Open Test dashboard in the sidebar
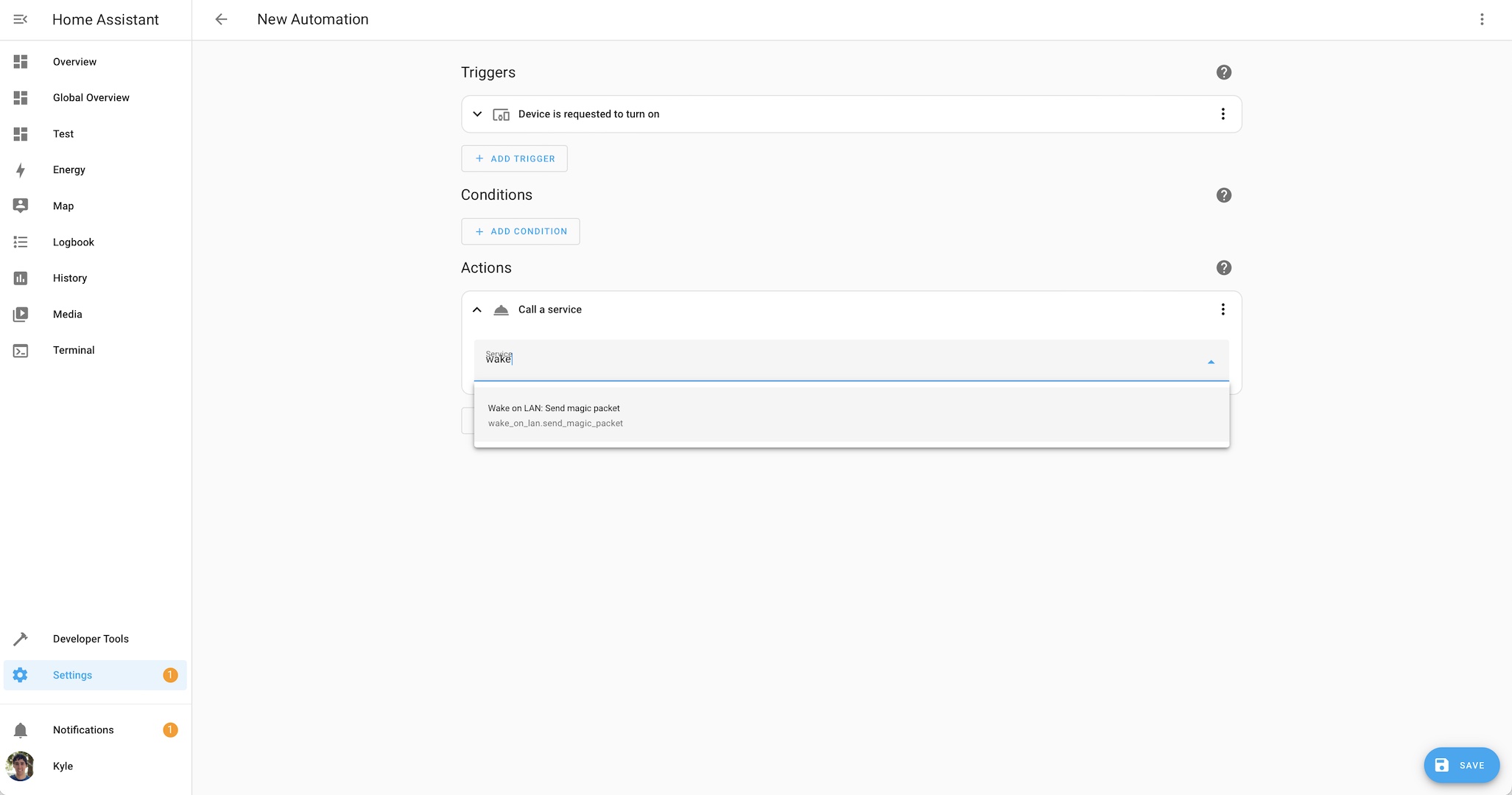1512x795 pixels. (96, 134)
